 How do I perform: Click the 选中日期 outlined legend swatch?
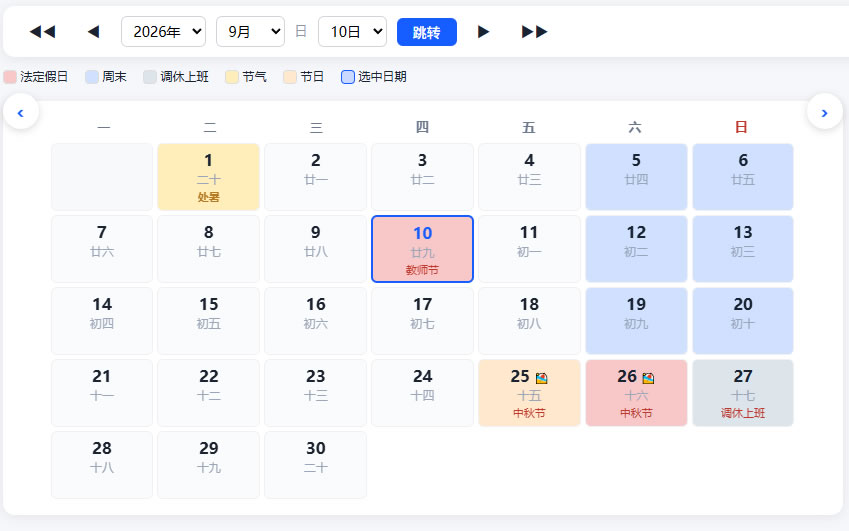pyautogui.click(x=348, y=77)
